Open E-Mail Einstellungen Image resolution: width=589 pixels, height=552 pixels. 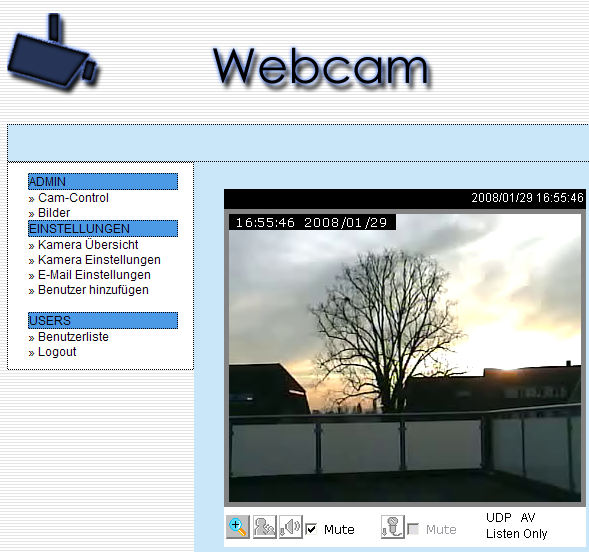94,275
